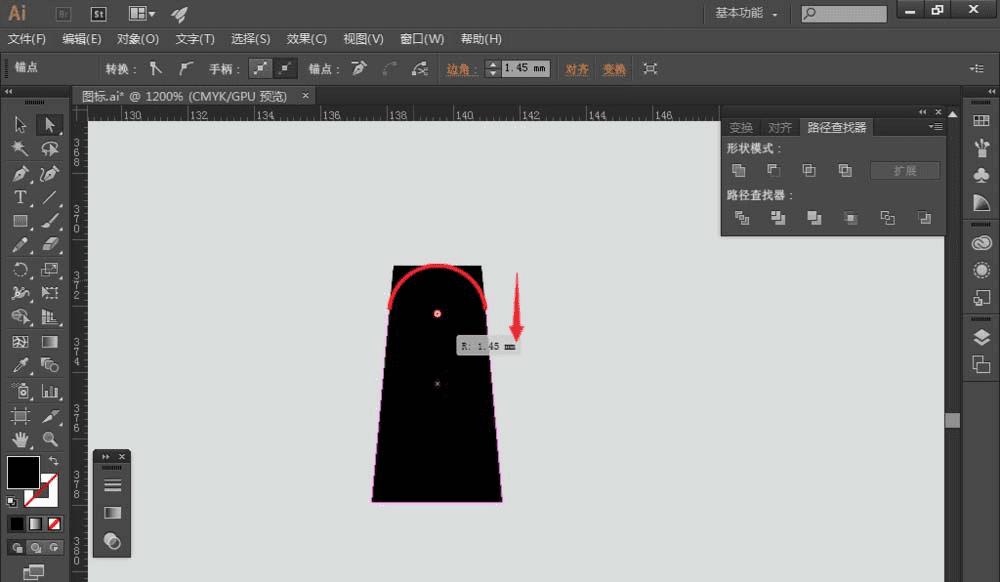Select the Rectangle tool
Viewport: 1000px width, 582px height.
coord(20,221)
